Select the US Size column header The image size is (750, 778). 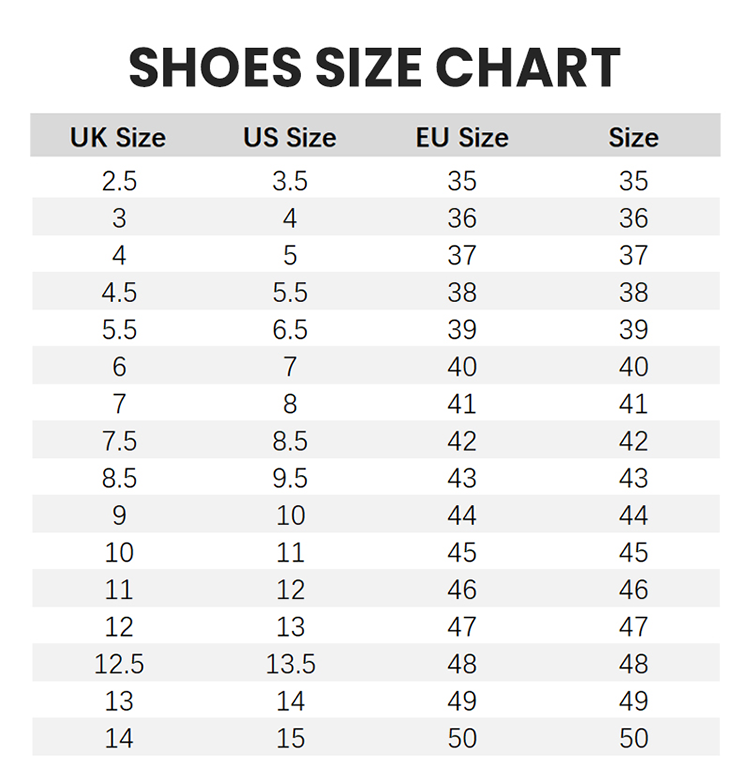(290, 137)
